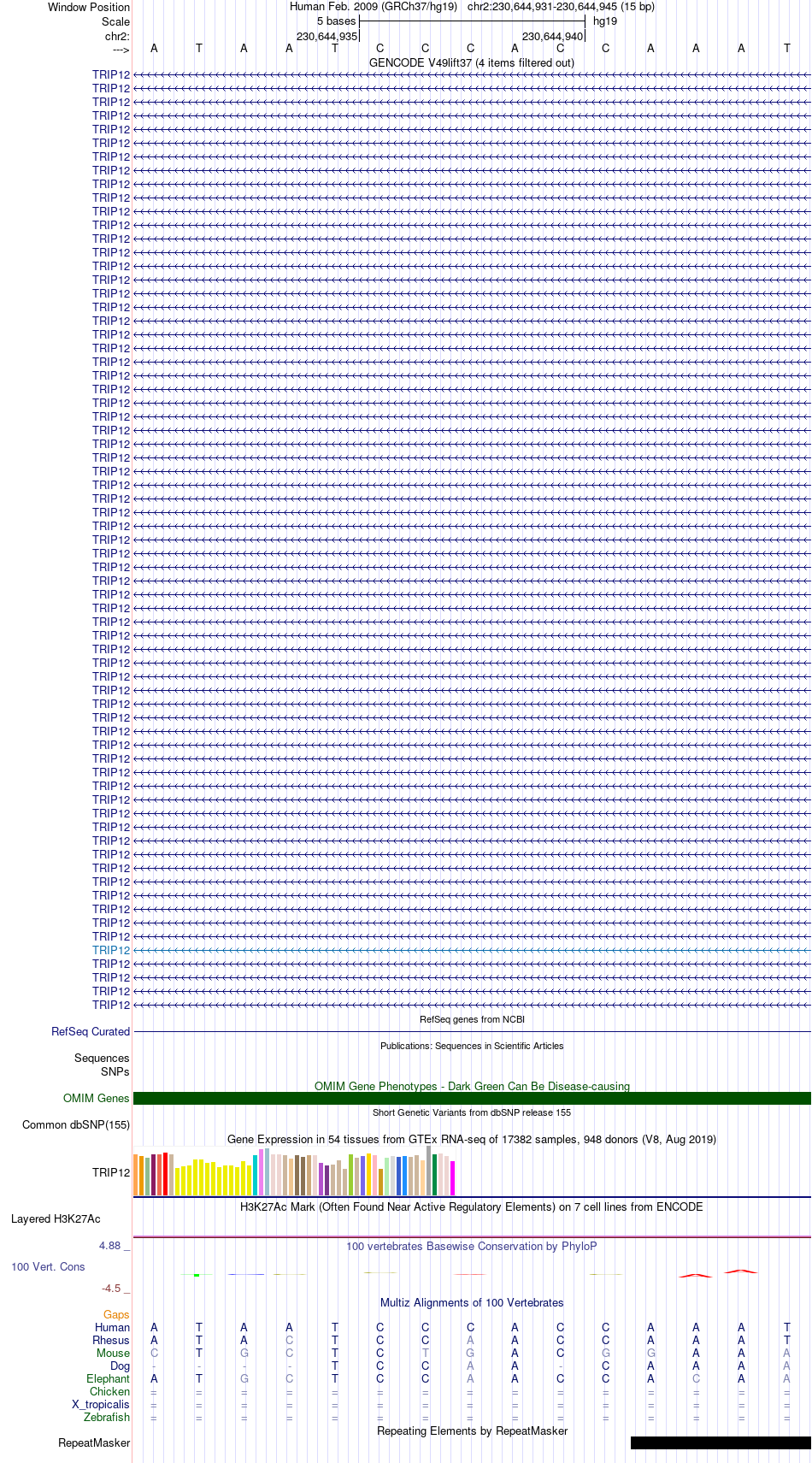Select the Rhesus species row label
812x1463 pixels.
pyautogui.click(x=111, y=1340)
